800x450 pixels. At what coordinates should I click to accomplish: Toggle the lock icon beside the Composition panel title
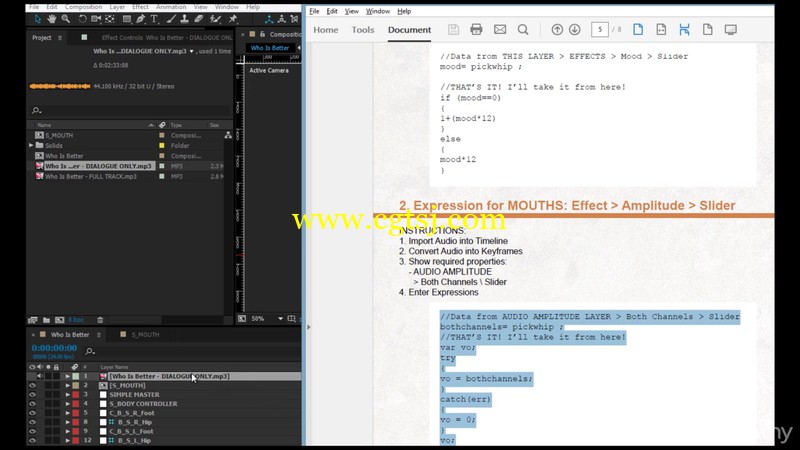tap(262, 34)
